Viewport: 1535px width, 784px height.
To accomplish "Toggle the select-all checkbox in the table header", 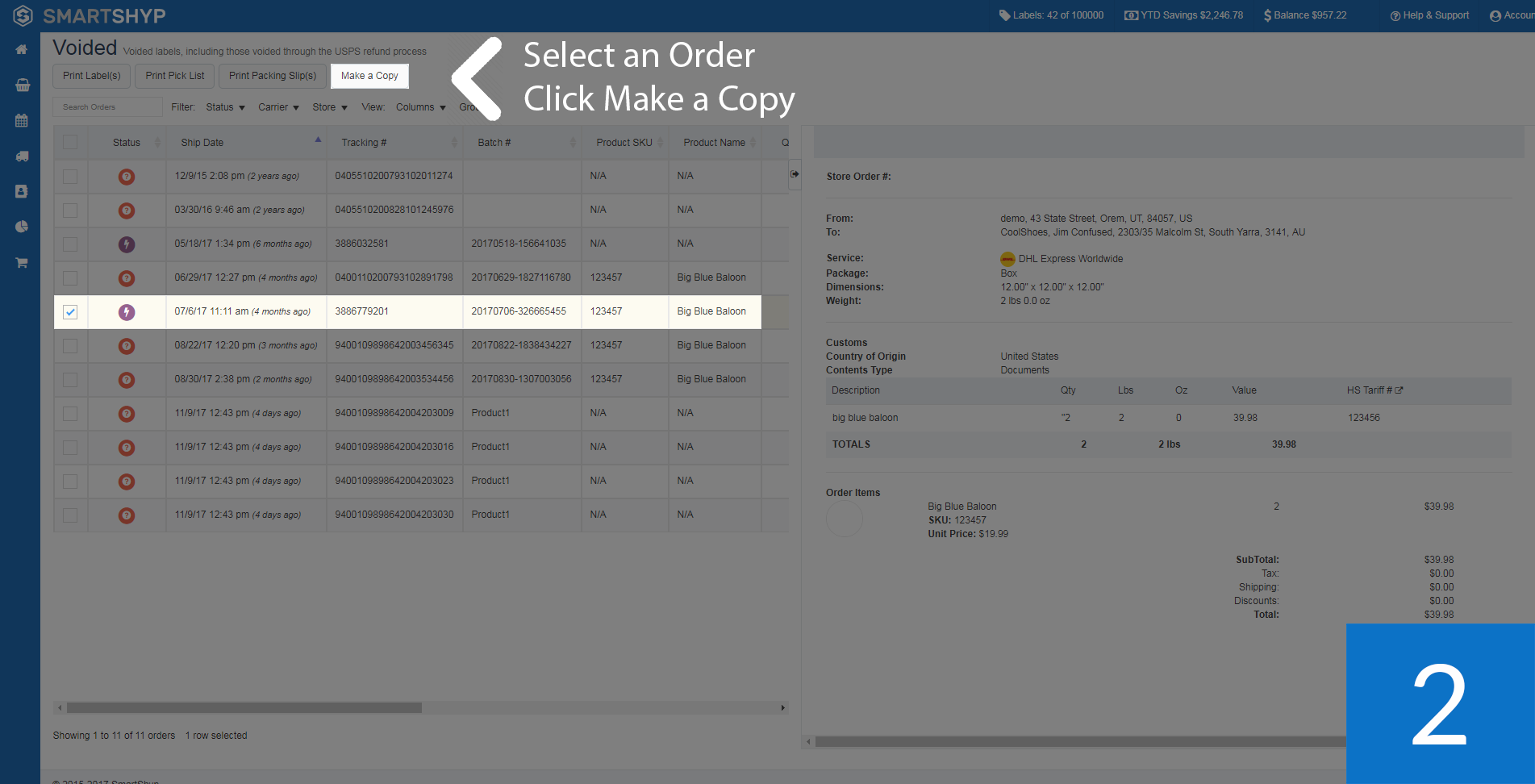I will [x=70, y=143].
